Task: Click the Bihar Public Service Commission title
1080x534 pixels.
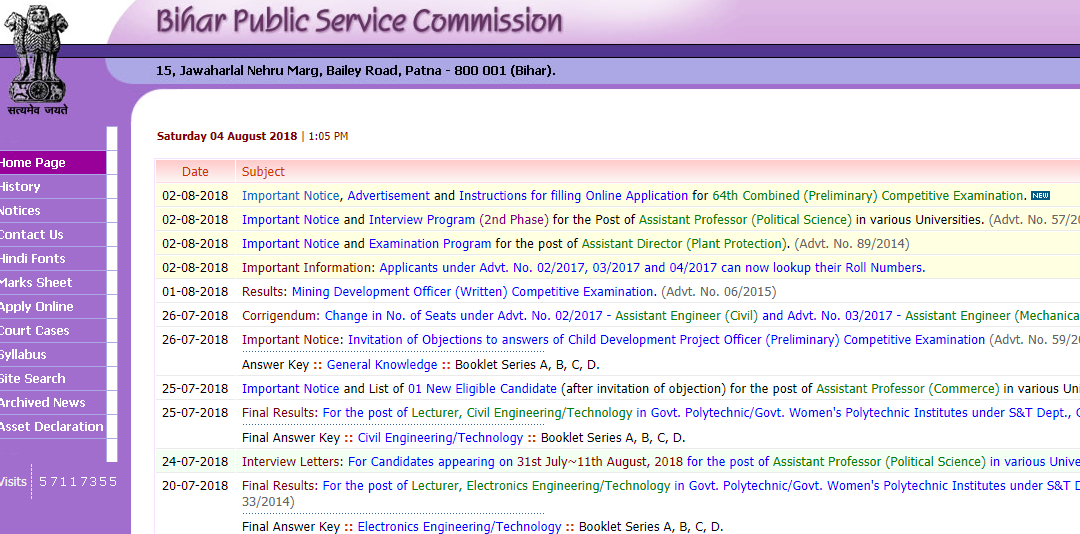Action: coord(359,21)
